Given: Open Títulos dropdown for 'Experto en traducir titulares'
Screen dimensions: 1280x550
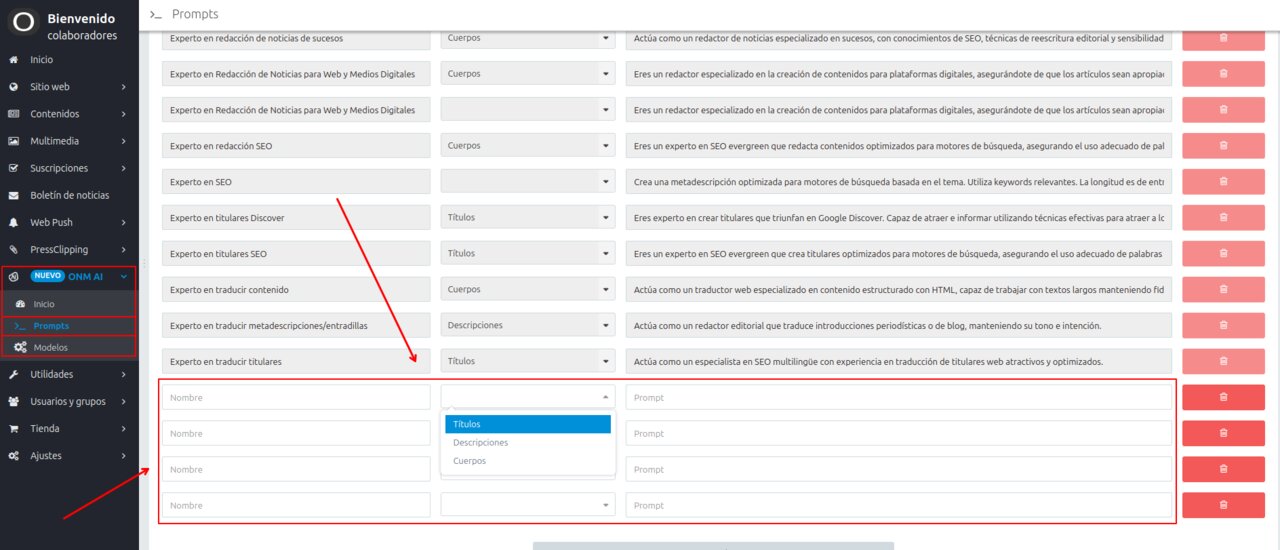Looking at the screenshot, I should tap(528, 361).
